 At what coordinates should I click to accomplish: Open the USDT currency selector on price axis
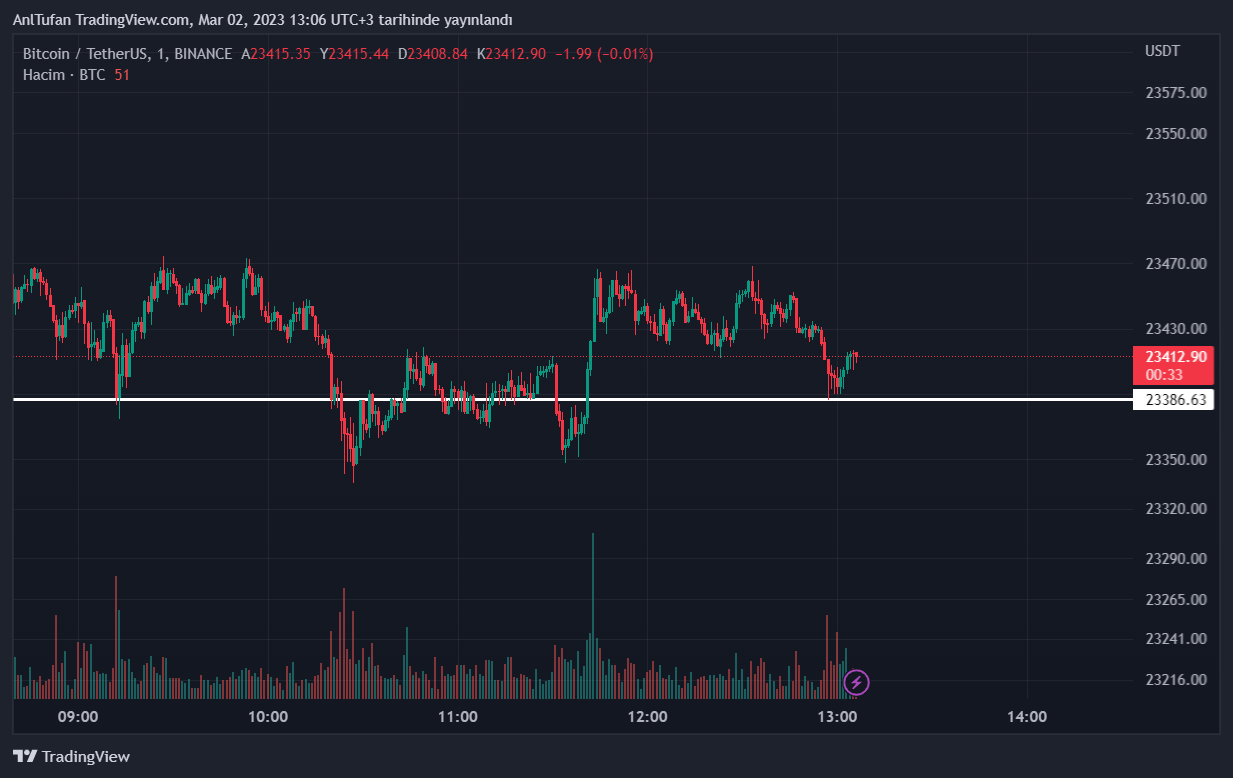point(1162,51)
